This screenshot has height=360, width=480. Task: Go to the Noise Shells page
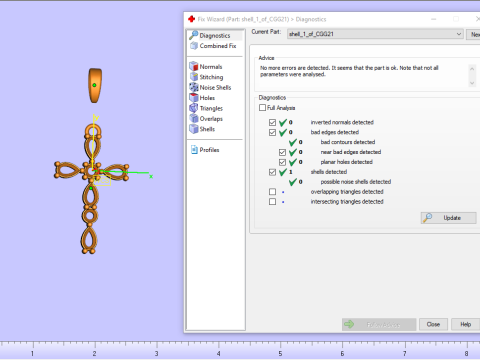pyautogui.click(x=215, y=87)
